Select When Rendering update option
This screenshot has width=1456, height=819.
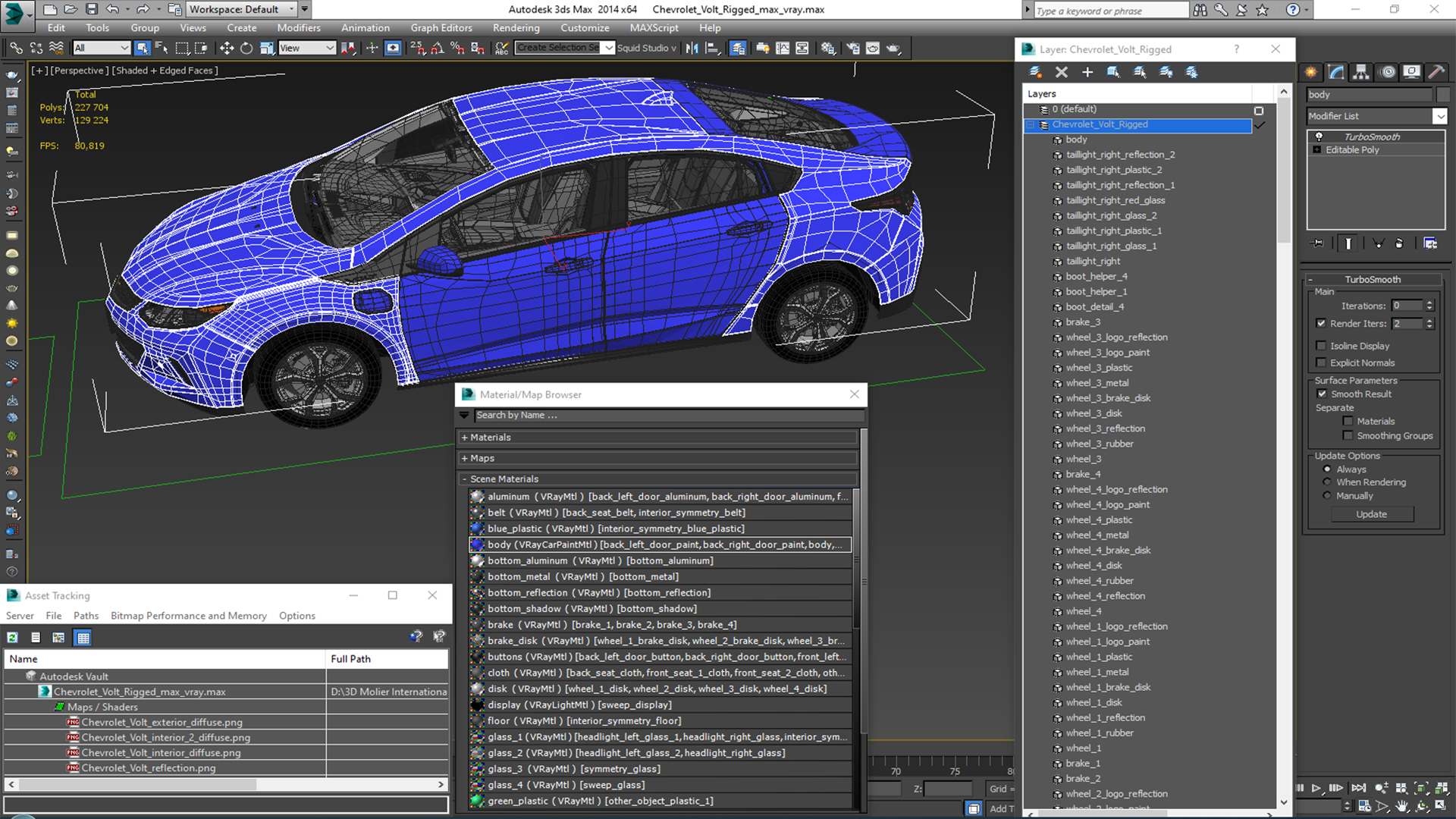[x=1327, y=482]
